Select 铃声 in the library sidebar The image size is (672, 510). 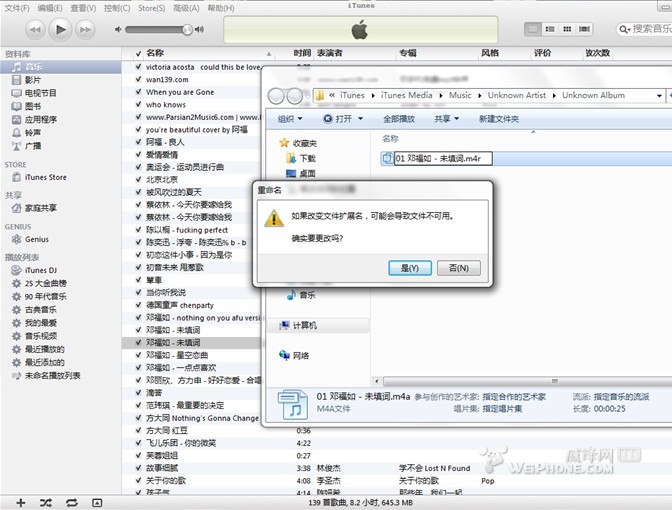33,133
